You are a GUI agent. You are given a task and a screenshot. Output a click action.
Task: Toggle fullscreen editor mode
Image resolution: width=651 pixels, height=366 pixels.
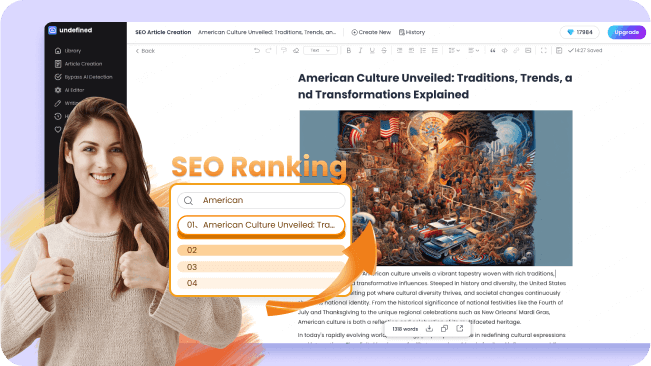[x=543, y=51]
